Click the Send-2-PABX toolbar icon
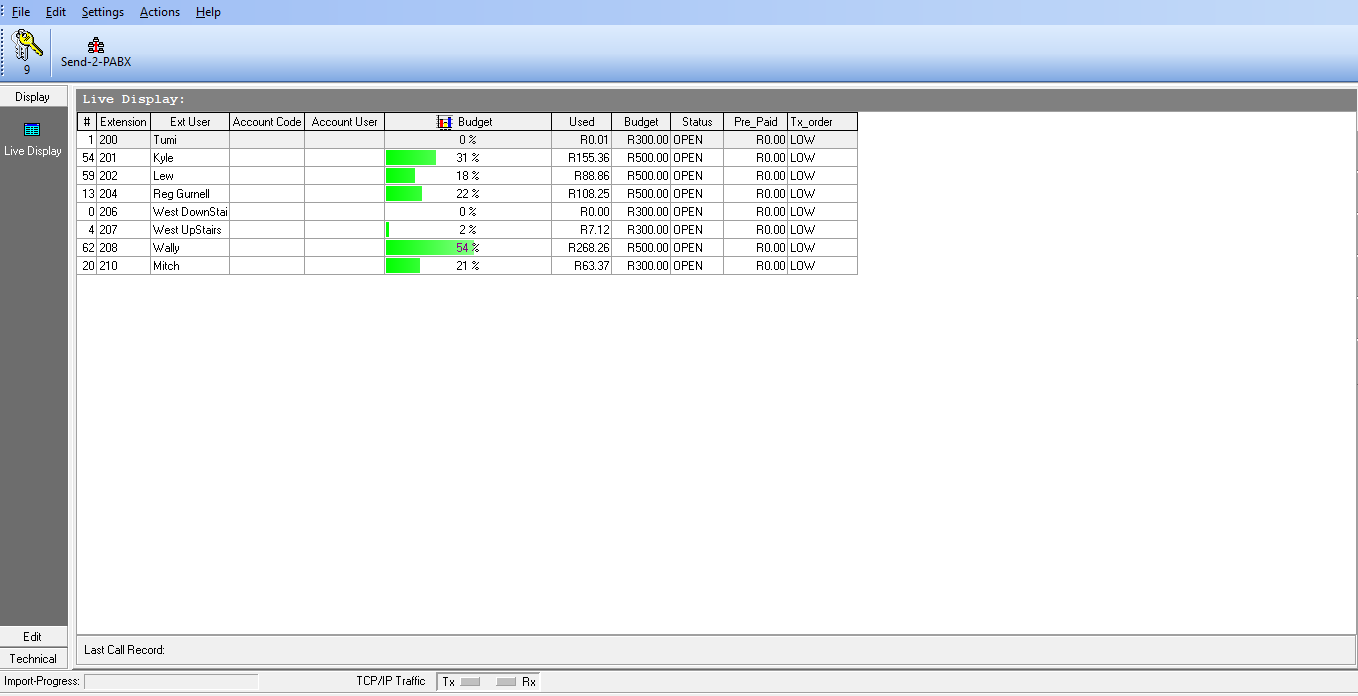The image size is (1358, 696). pos(96,46)
